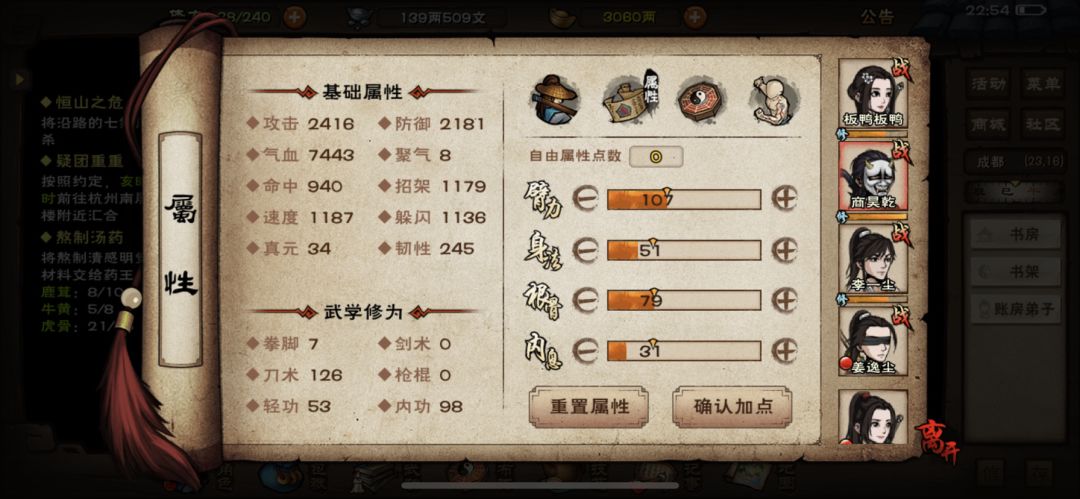
Task: Decrease 身法 with its minus button
Action: coord(585,250)
